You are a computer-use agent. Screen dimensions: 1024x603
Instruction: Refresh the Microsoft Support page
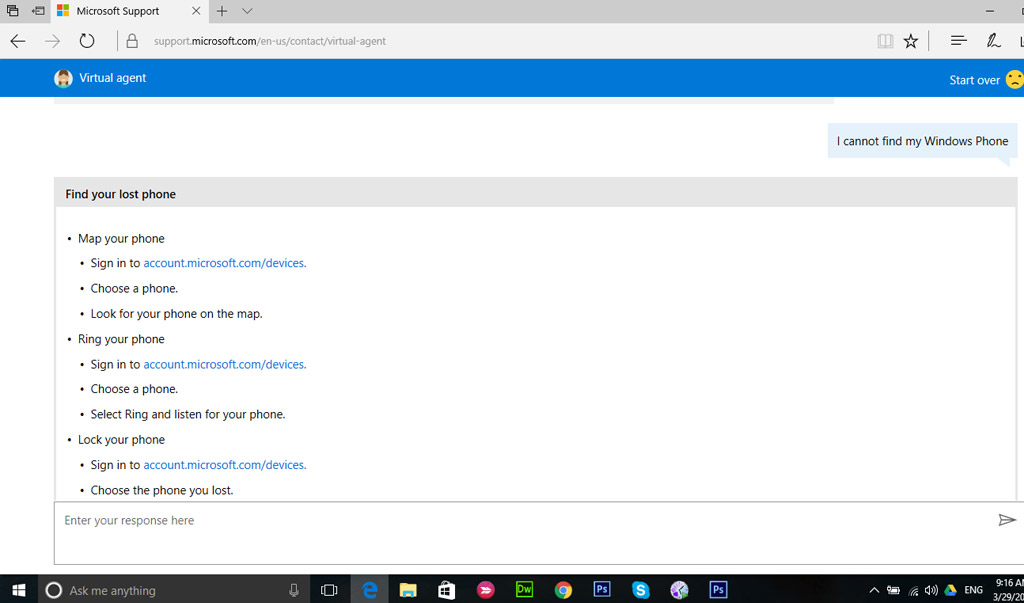point(87,41)
